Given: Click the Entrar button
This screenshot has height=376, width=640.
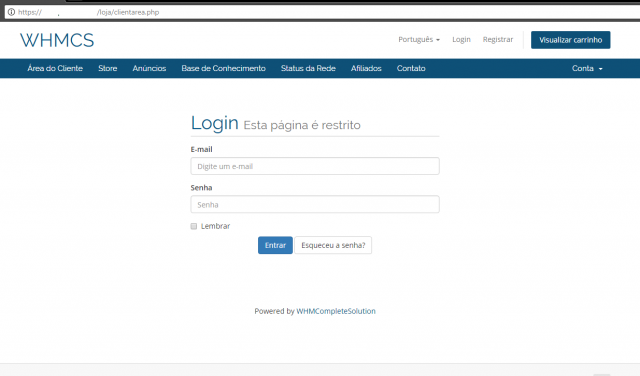Looking at the screenshot, I should click(x=275, y=245).
